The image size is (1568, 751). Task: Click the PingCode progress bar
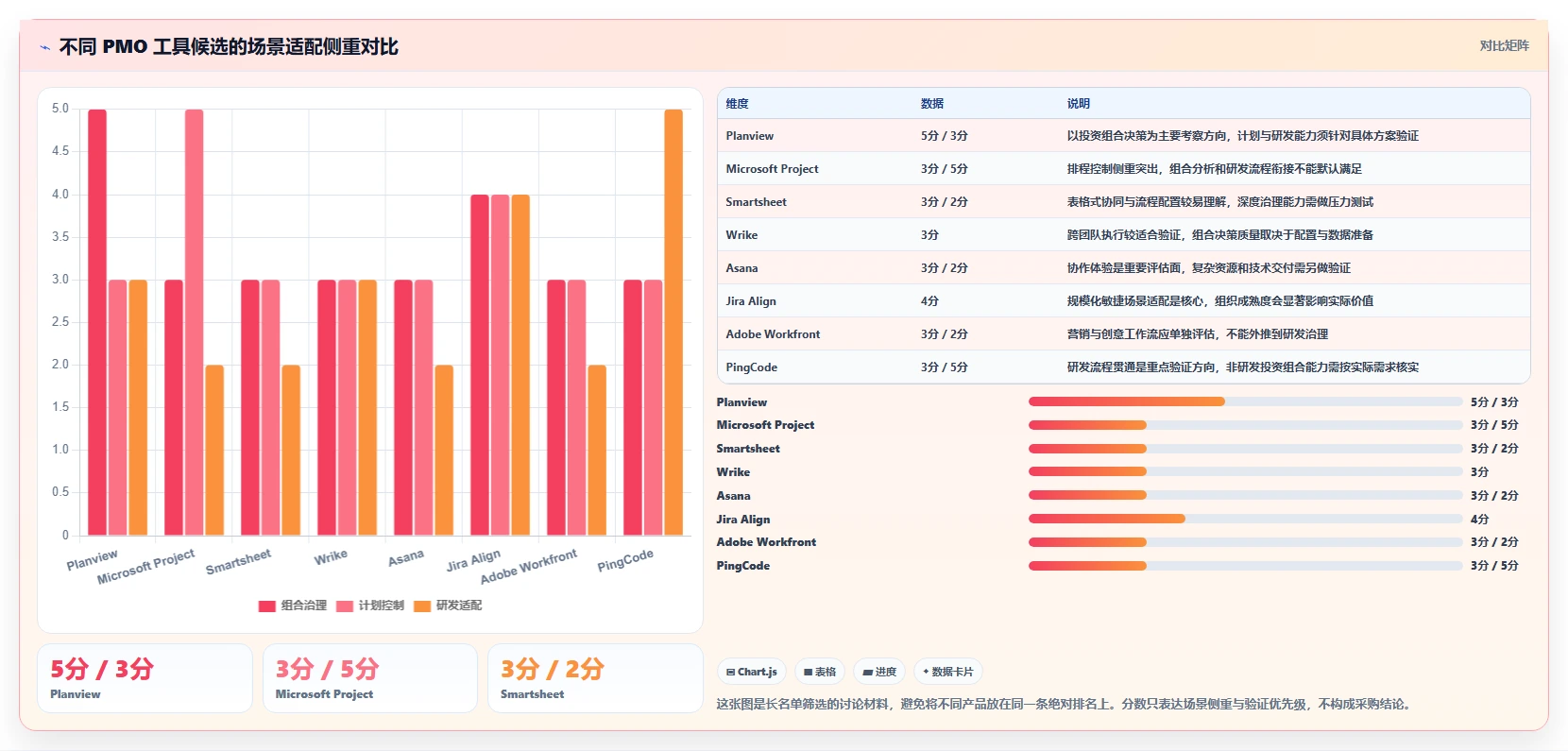coord(1245,566)
